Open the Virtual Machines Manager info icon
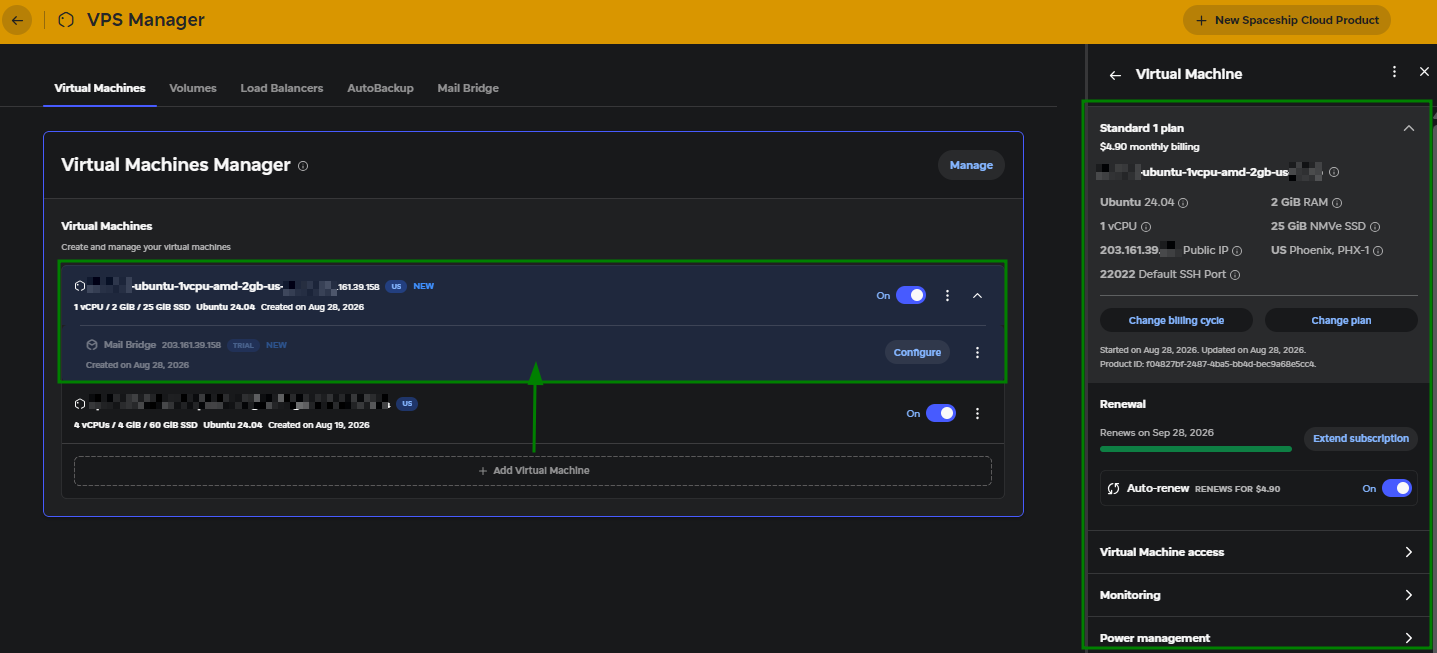Image resolution: width=1437 pixels, height=653 pixels. (x=303, y=166)
